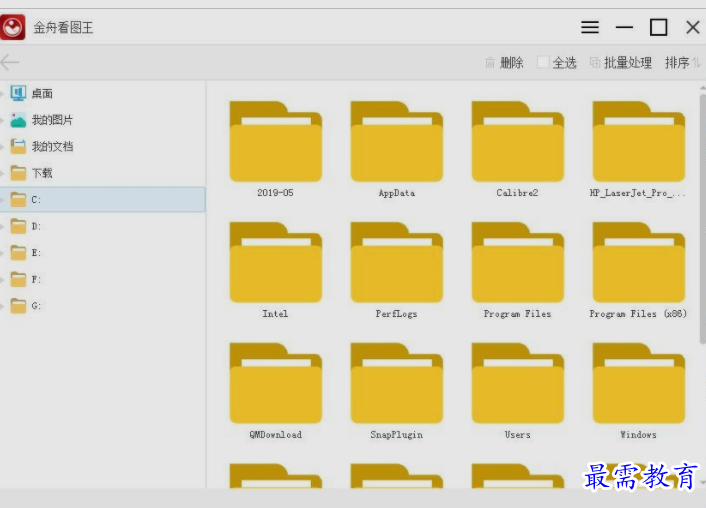Minimize the 金舟看图王 window
Image resolution: width=706 pixels, height=508 pixels.
(x=625, y=27)
